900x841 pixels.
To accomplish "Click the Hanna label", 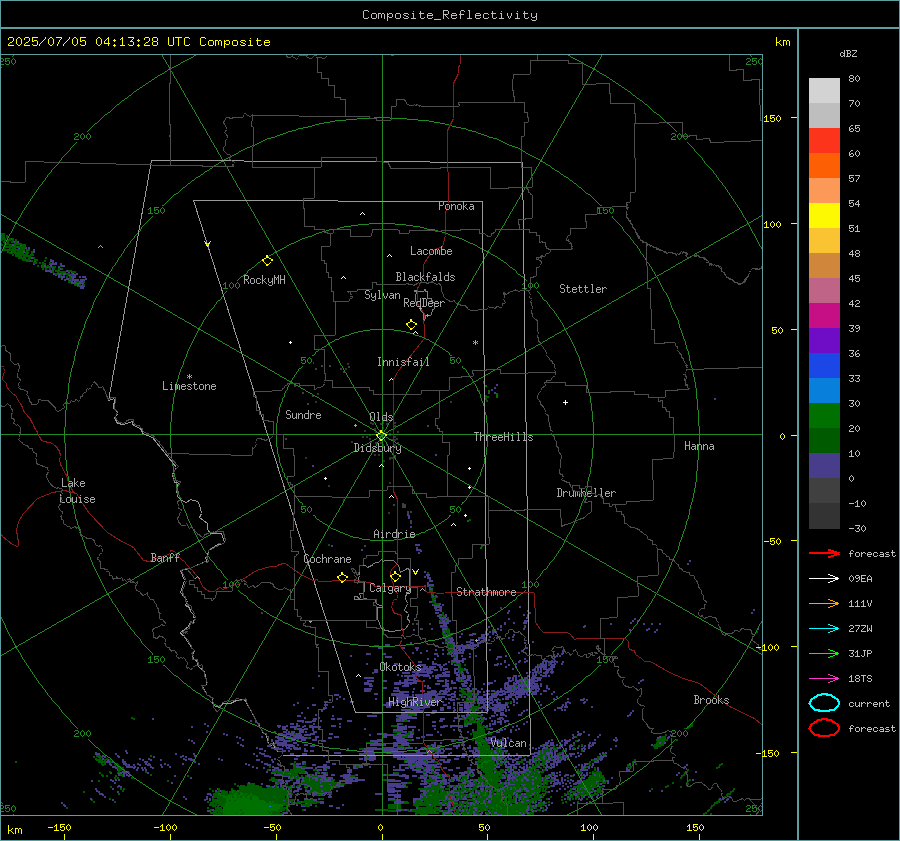I will pos(699,446).
